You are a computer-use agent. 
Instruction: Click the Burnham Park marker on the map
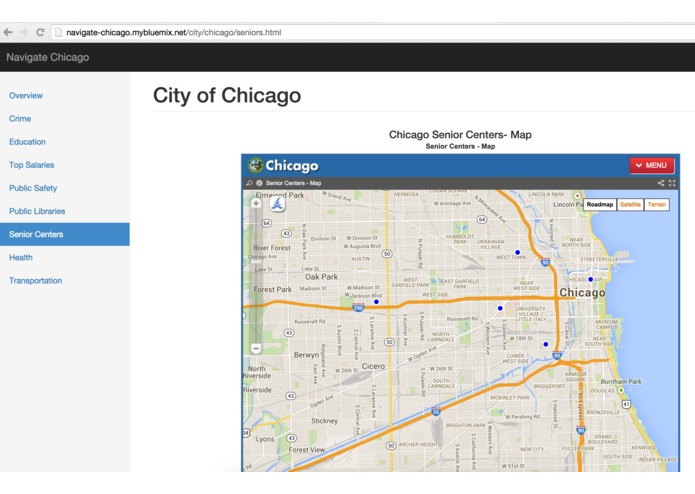click(x=621, y=390)
